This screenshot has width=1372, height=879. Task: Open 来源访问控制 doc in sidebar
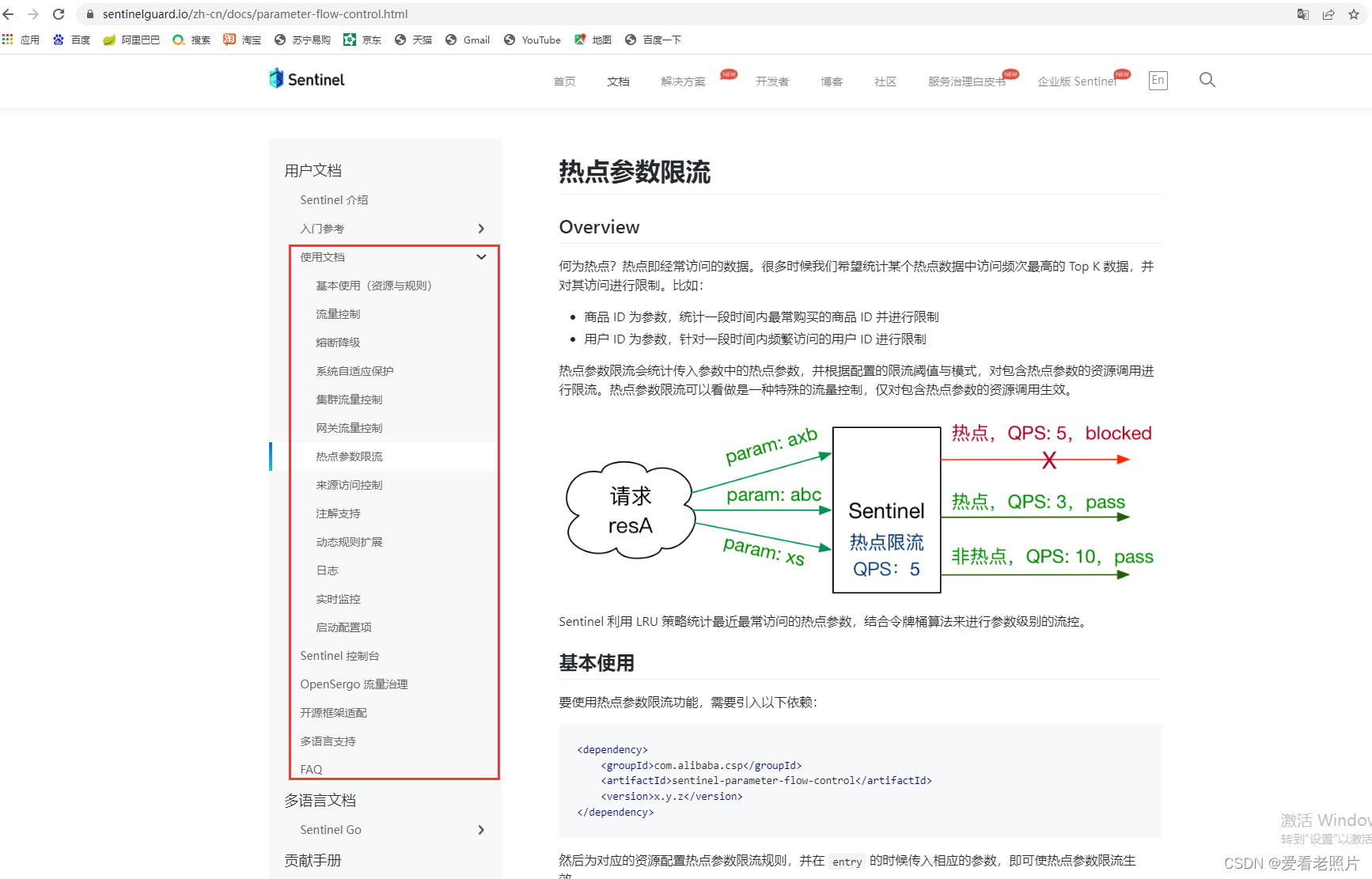(349, 485)
